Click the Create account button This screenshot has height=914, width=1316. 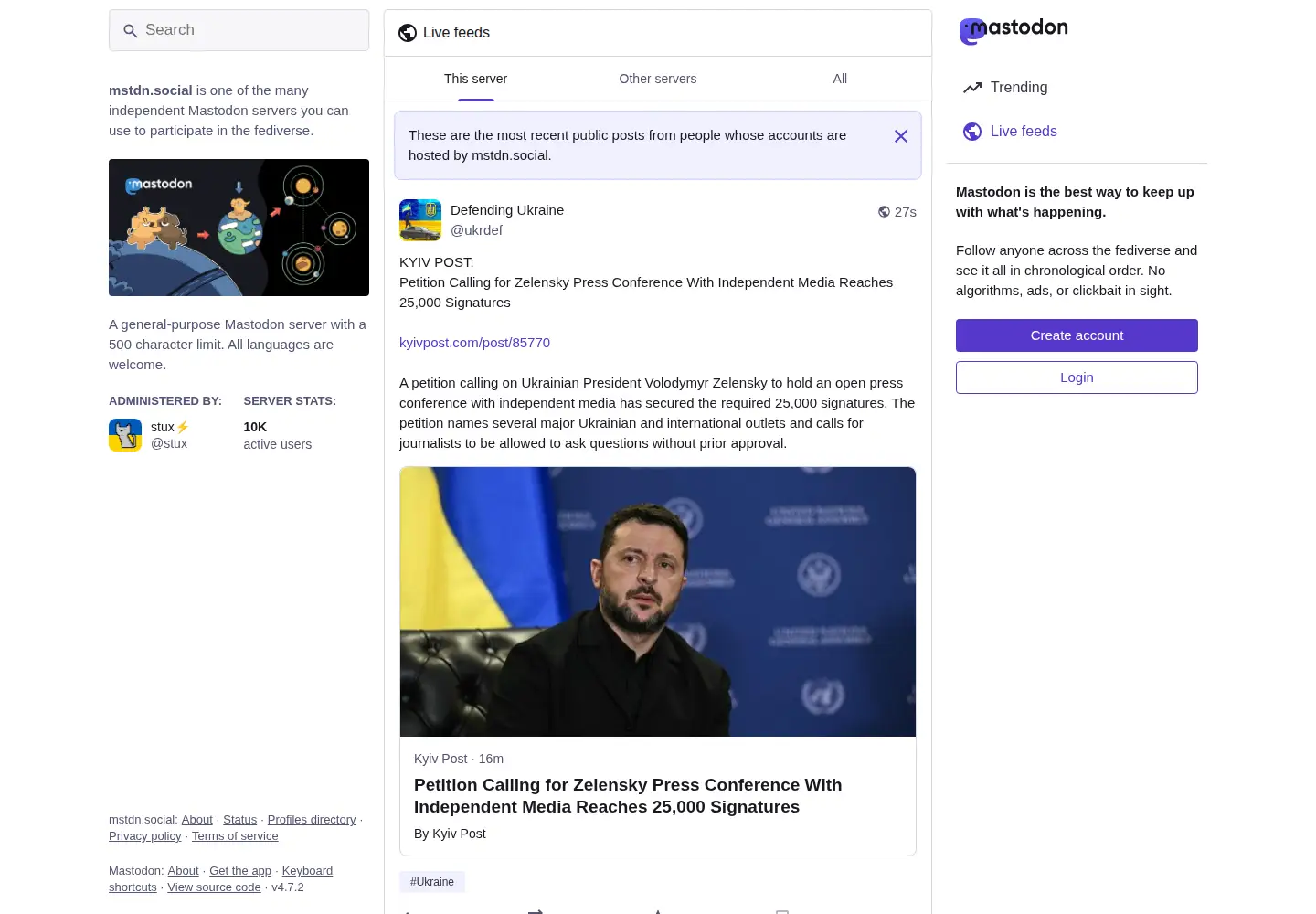1077,335
